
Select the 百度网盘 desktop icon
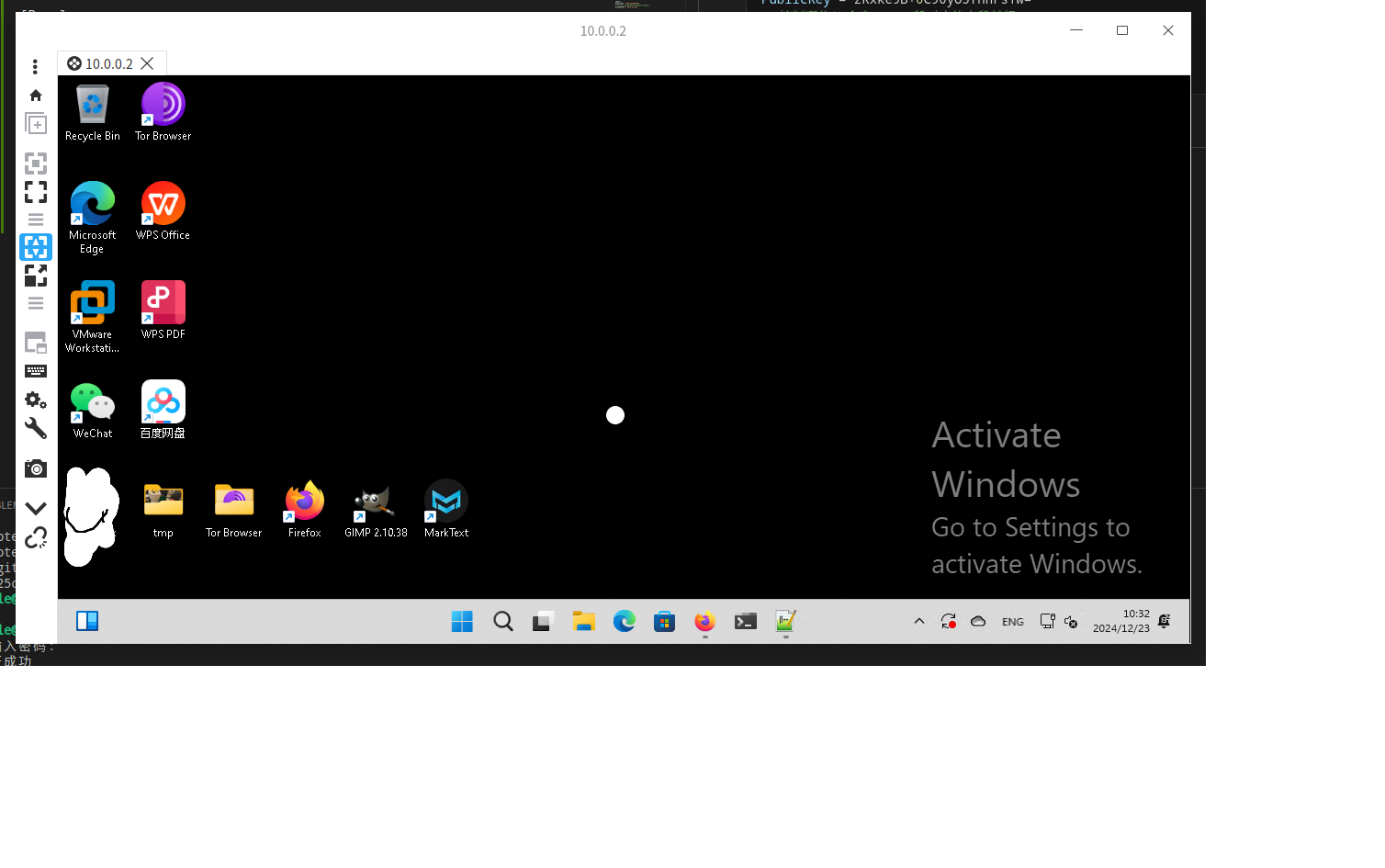pos(163,411)
